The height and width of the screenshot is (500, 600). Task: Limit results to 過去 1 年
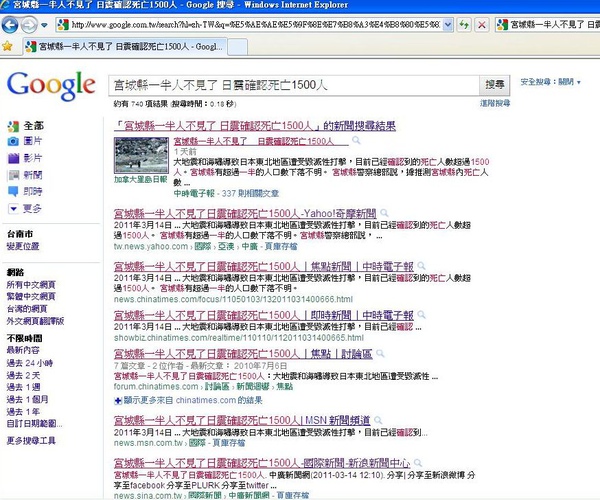click(x=23, y=412)
